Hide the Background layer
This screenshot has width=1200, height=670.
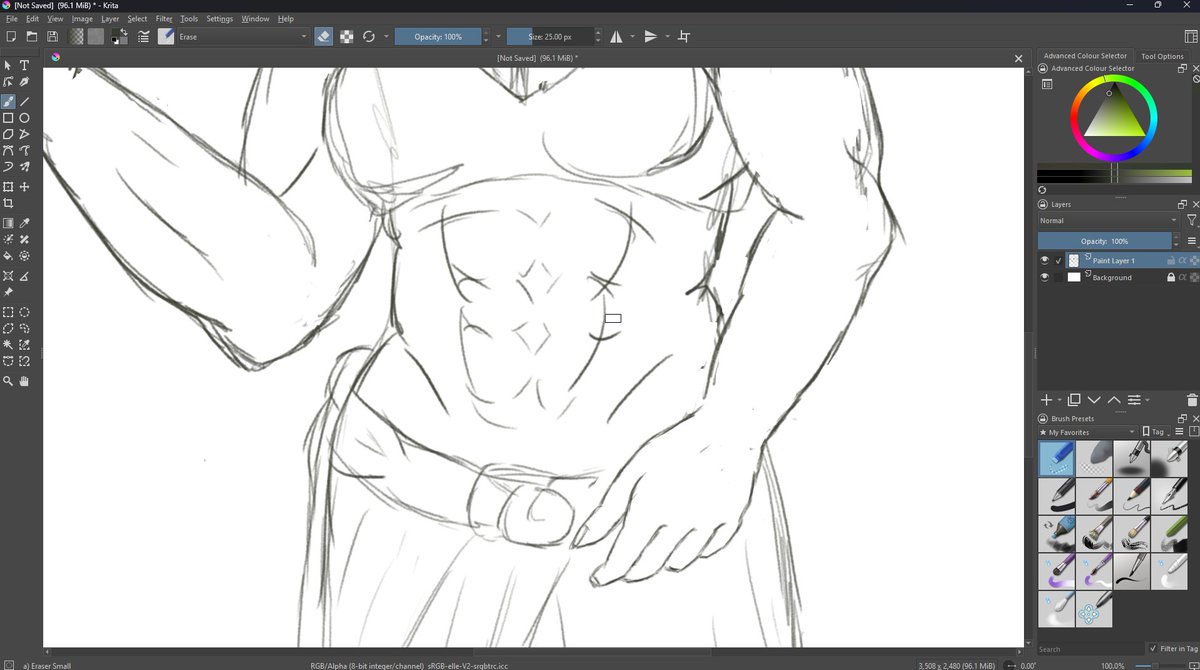pos(1045,277)
